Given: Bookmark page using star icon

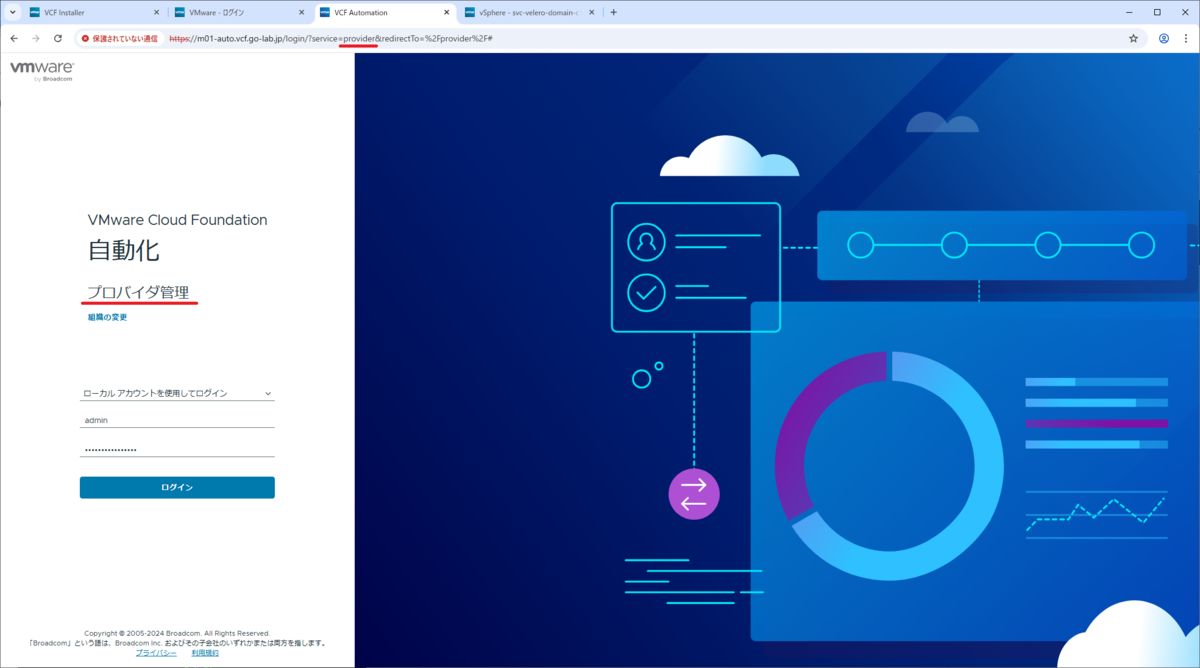Looking at the screenshot, I should click(x=1133, y=38).
